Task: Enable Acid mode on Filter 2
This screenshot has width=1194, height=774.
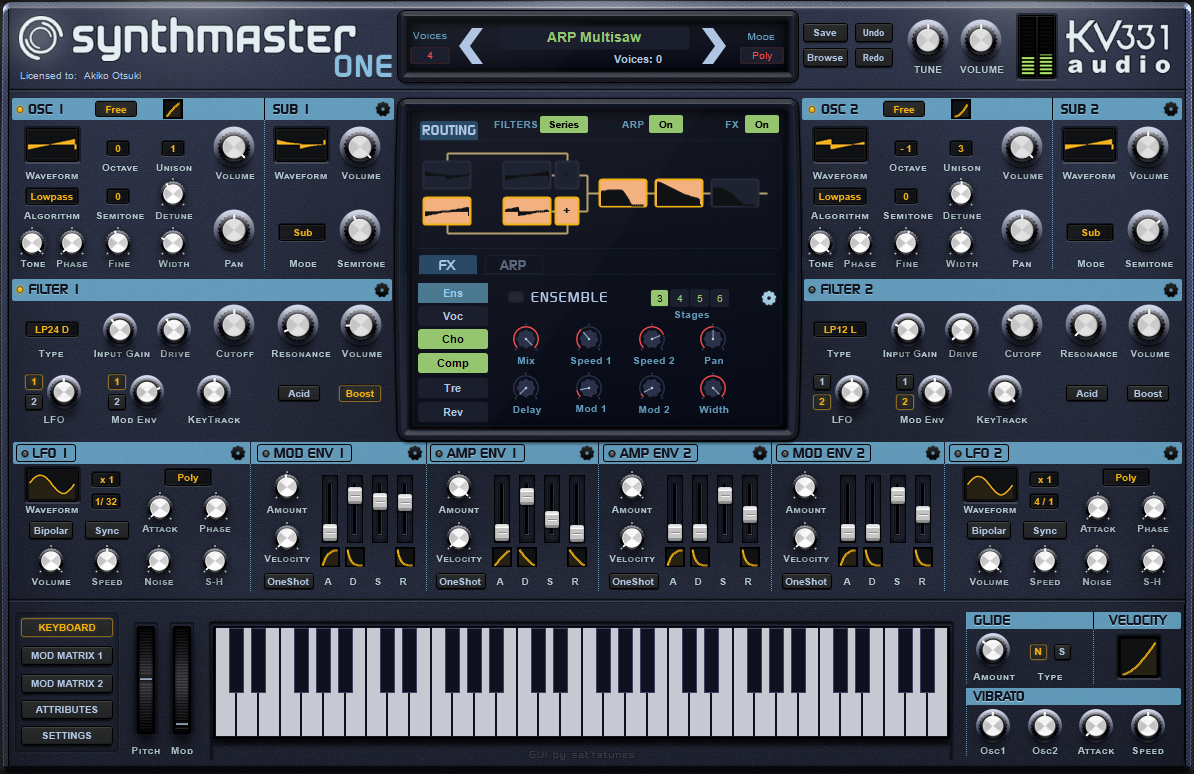Action: click(x=1086, y=393)
